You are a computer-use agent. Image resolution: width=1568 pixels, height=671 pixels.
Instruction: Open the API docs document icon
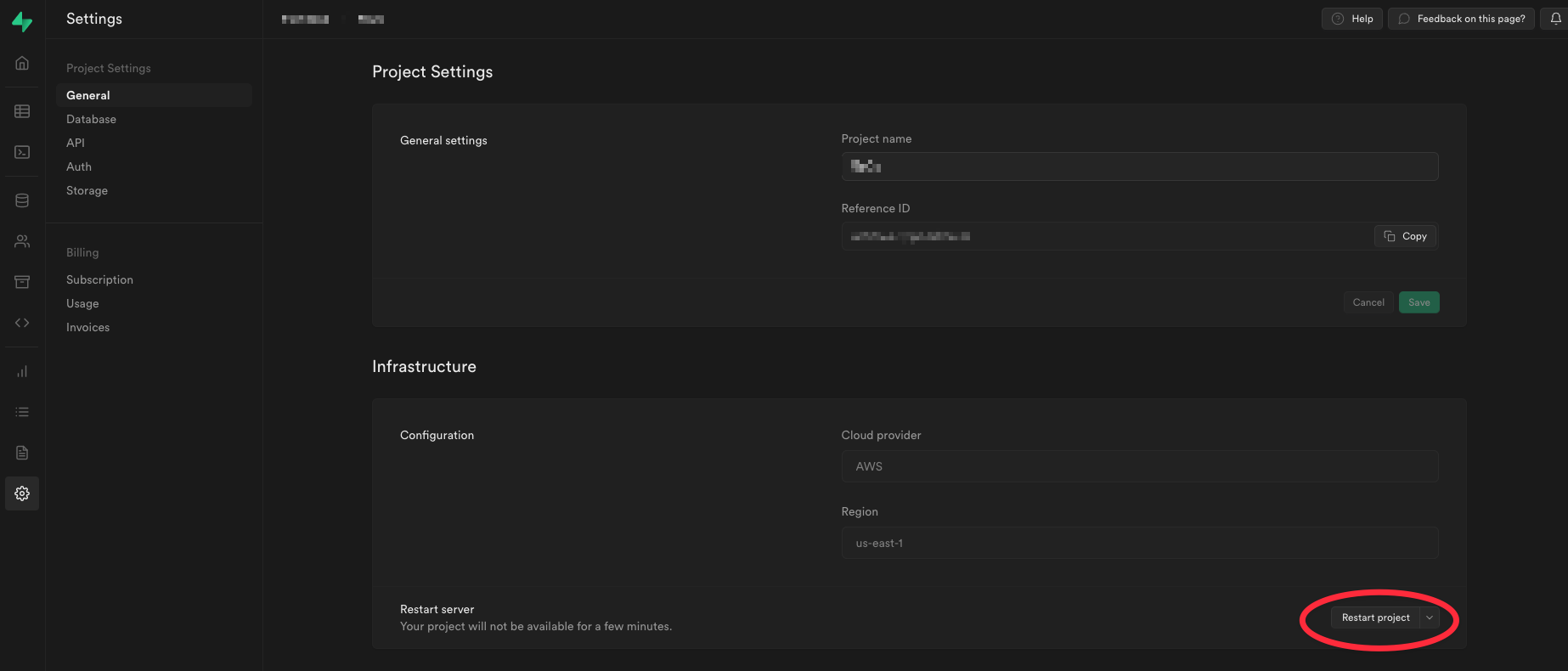pyautogui.click(x=22, y=453)
